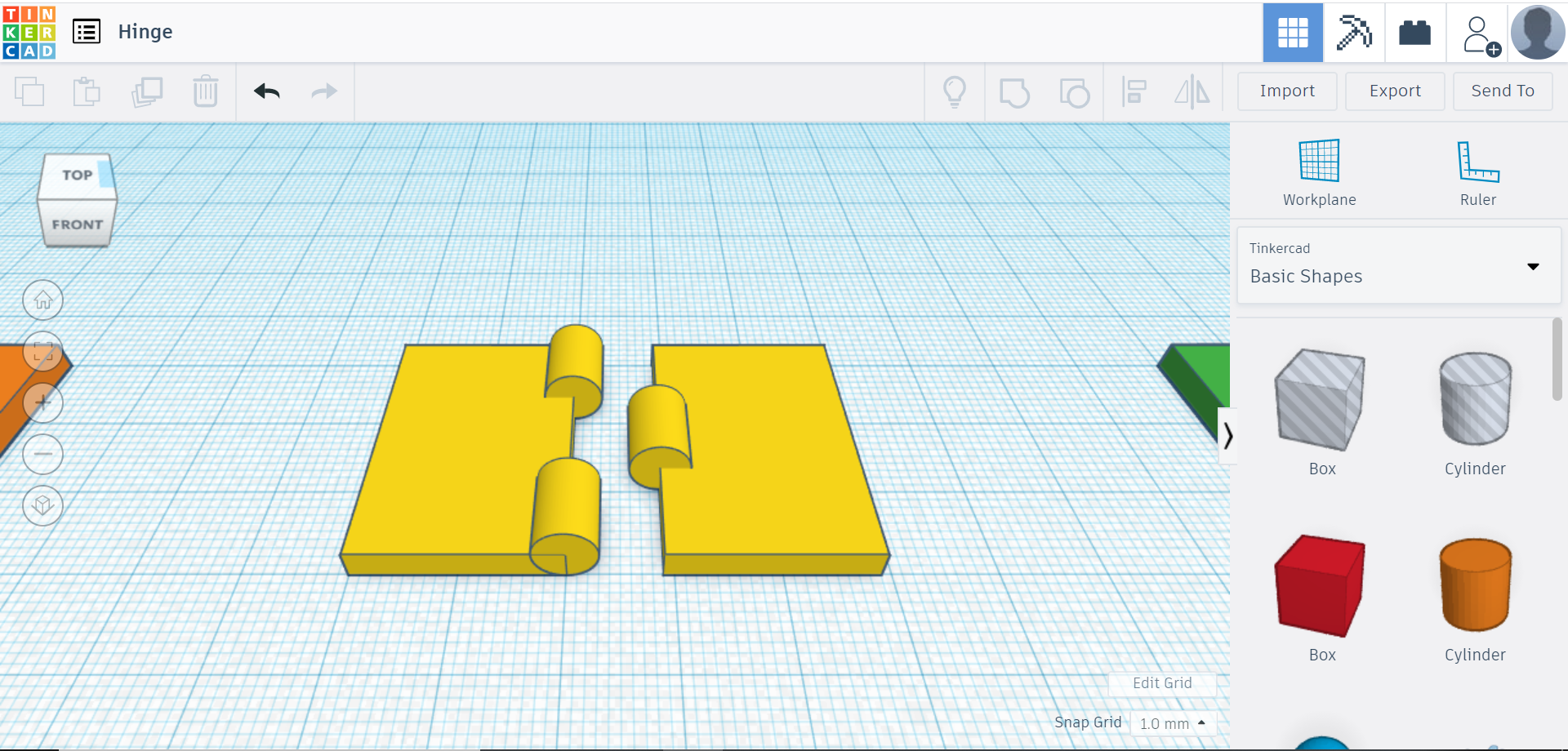Select the red Box shape

pyautogui.click(x=1319, y=586)
